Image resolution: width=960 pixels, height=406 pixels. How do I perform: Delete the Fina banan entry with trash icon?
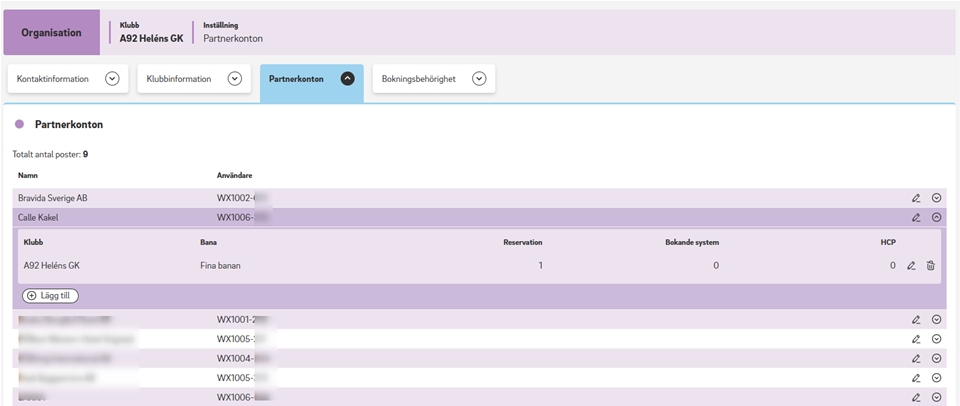point(930,266)
